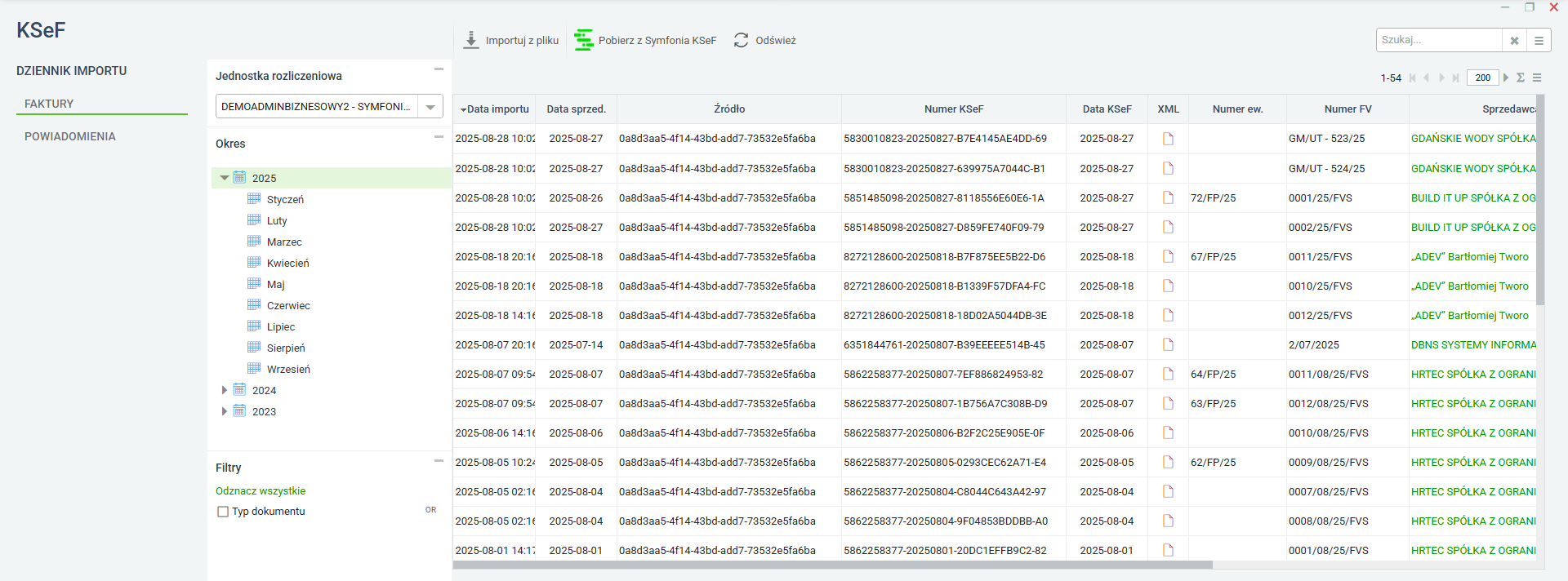Open the Jednostka rozliczeniowa dropdown arrow
The height and width of the screenshot is (581, 1568).
pos(430,107)
